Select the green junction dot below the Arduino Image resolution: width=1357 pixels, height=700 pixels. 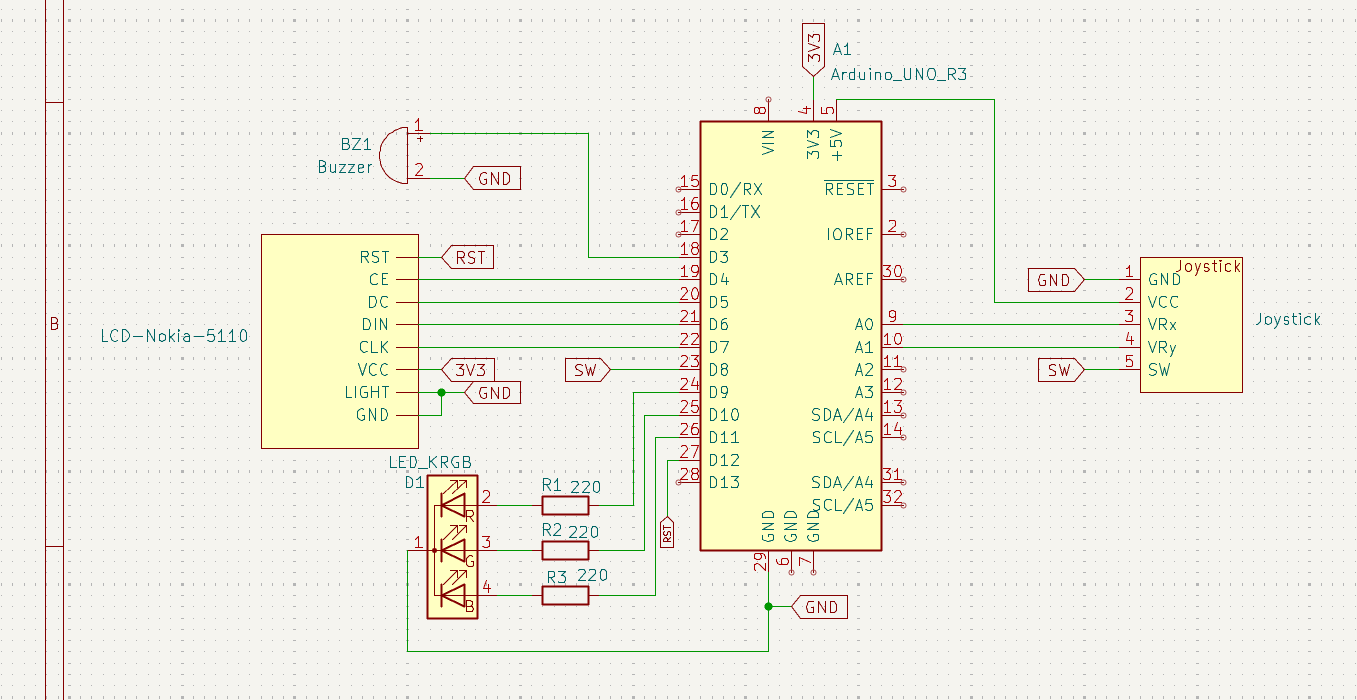click(x=767, y=606)
